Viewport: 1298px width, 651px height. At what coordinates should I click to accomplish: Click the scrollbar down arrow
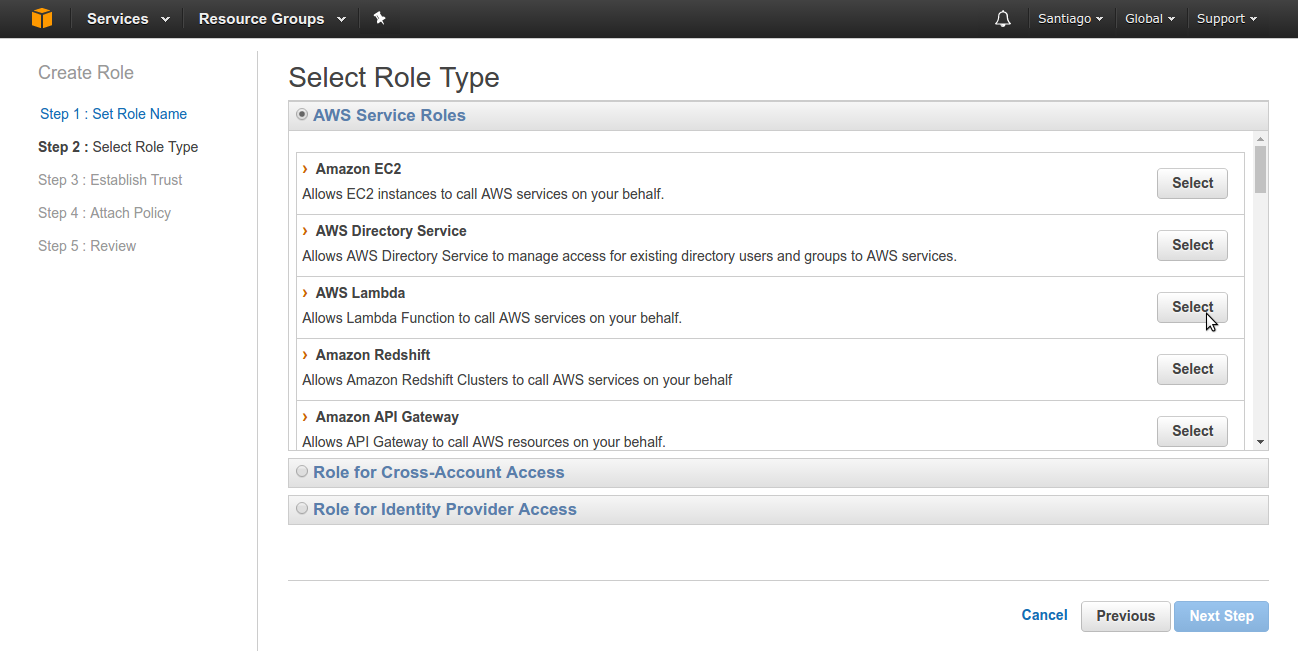(1260, 442)
